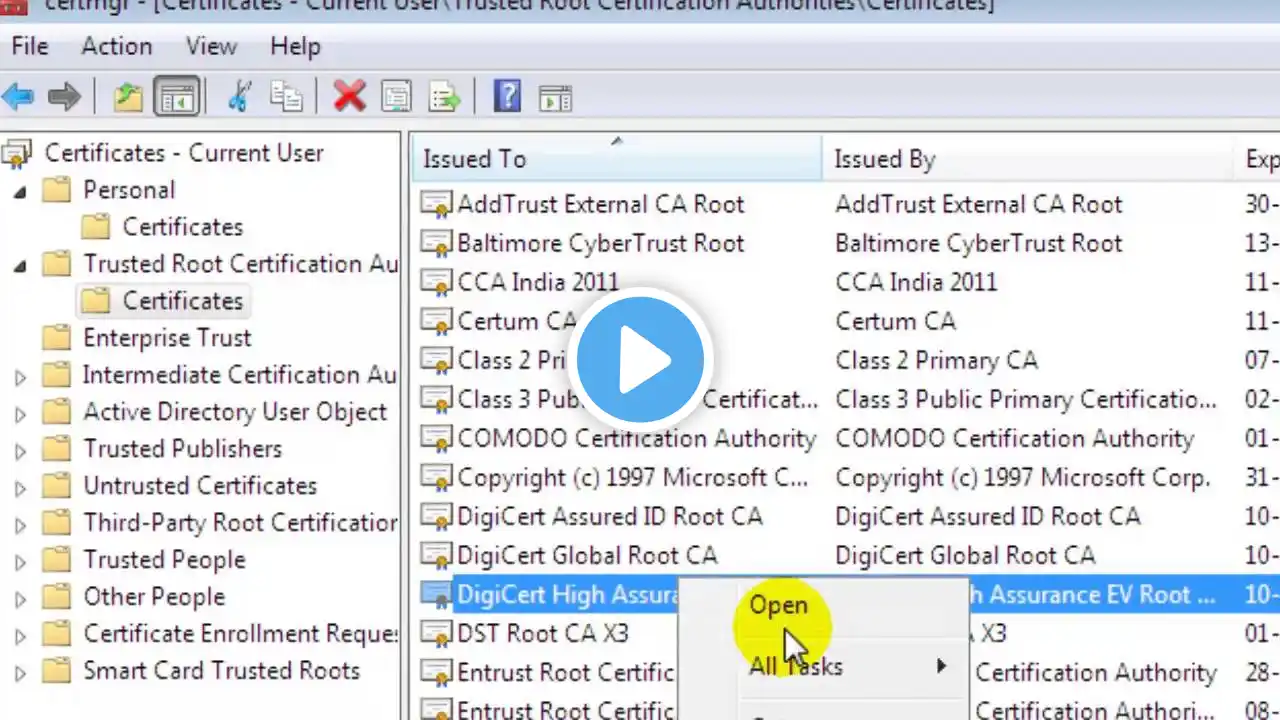Open the All Tasks submenu
This screenshot has width=1280, height=720.
pyautogui.click(x=848, y=667)
